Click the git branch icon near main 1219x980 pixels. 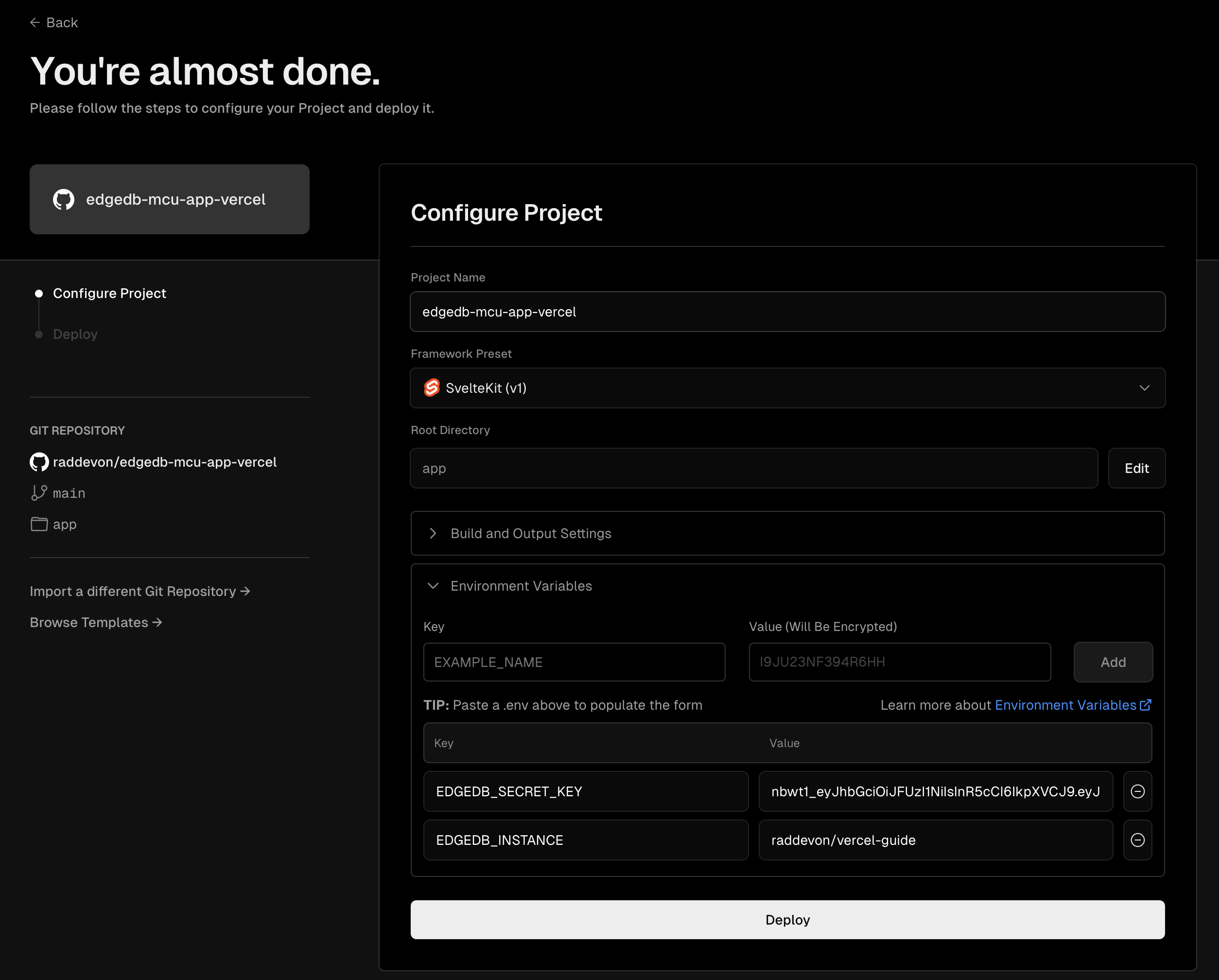[39, 493]
